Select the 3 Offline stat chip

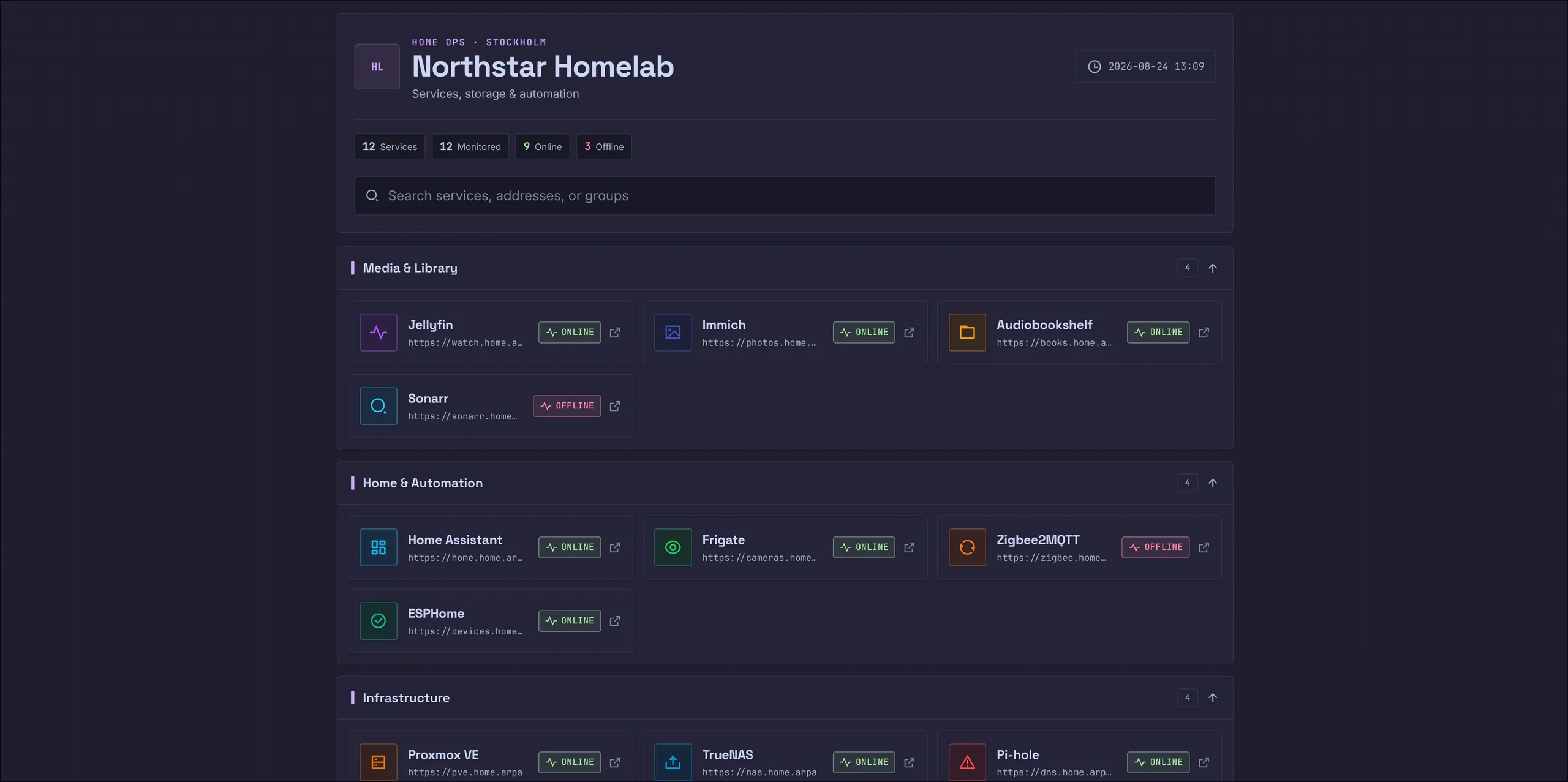click(604, 147)
